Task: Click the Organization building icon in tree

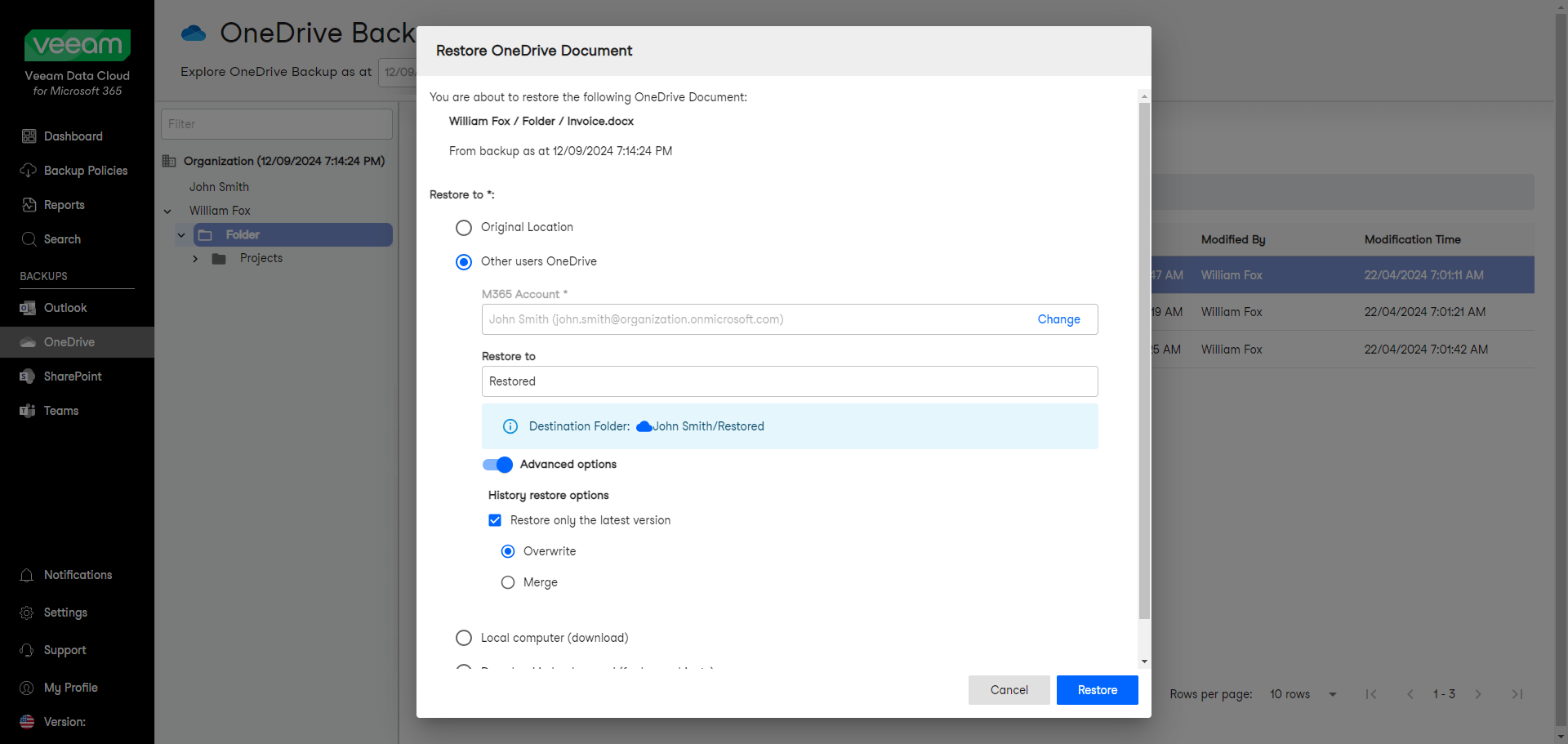Action: [x=169, y=161]
